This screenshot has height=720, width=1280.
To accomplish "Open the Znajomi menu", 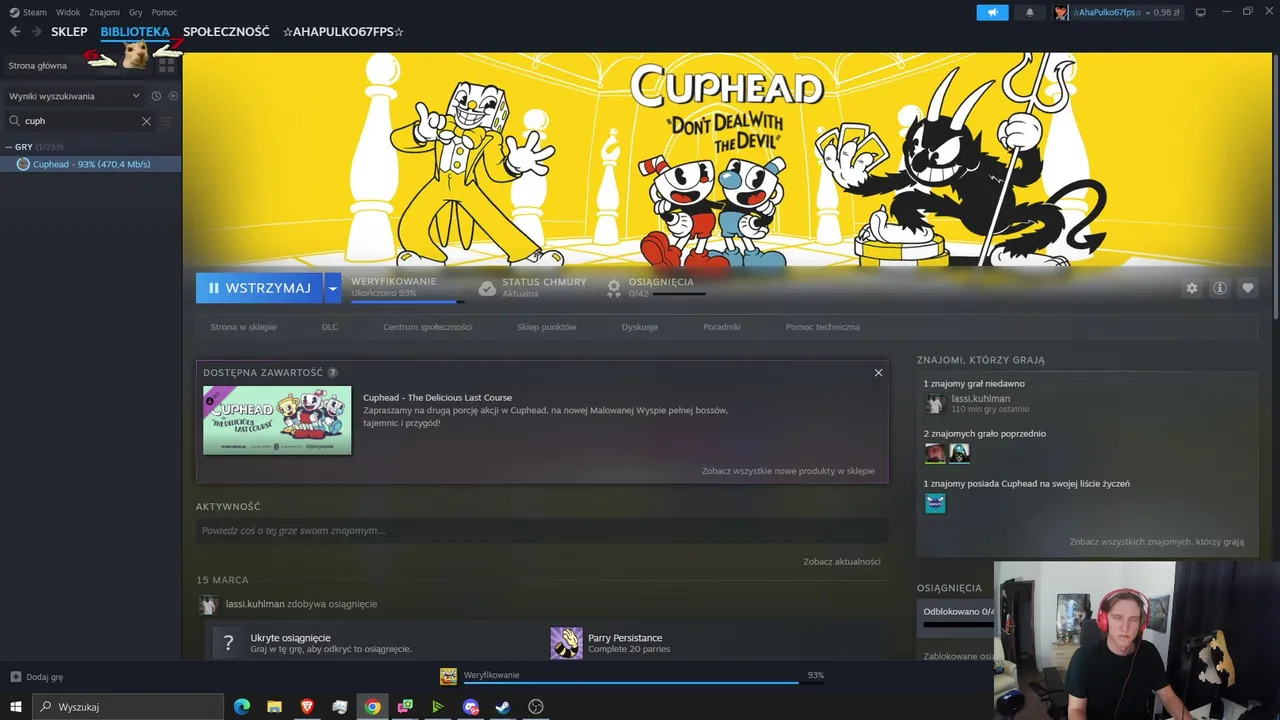I will [x=105, y=12].
